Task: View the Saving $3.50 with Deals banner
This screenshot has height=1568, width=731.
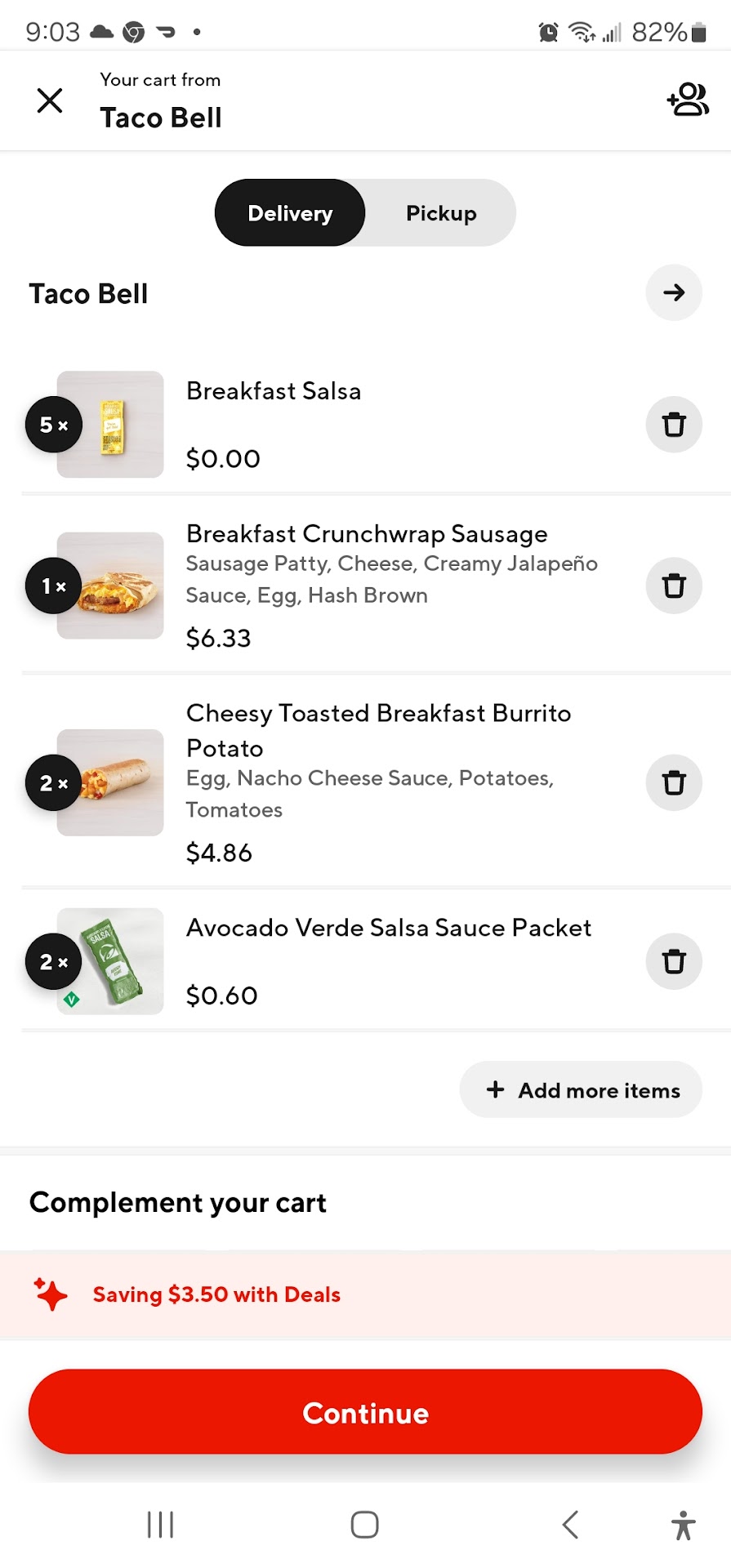Action: click(216, 1294)
